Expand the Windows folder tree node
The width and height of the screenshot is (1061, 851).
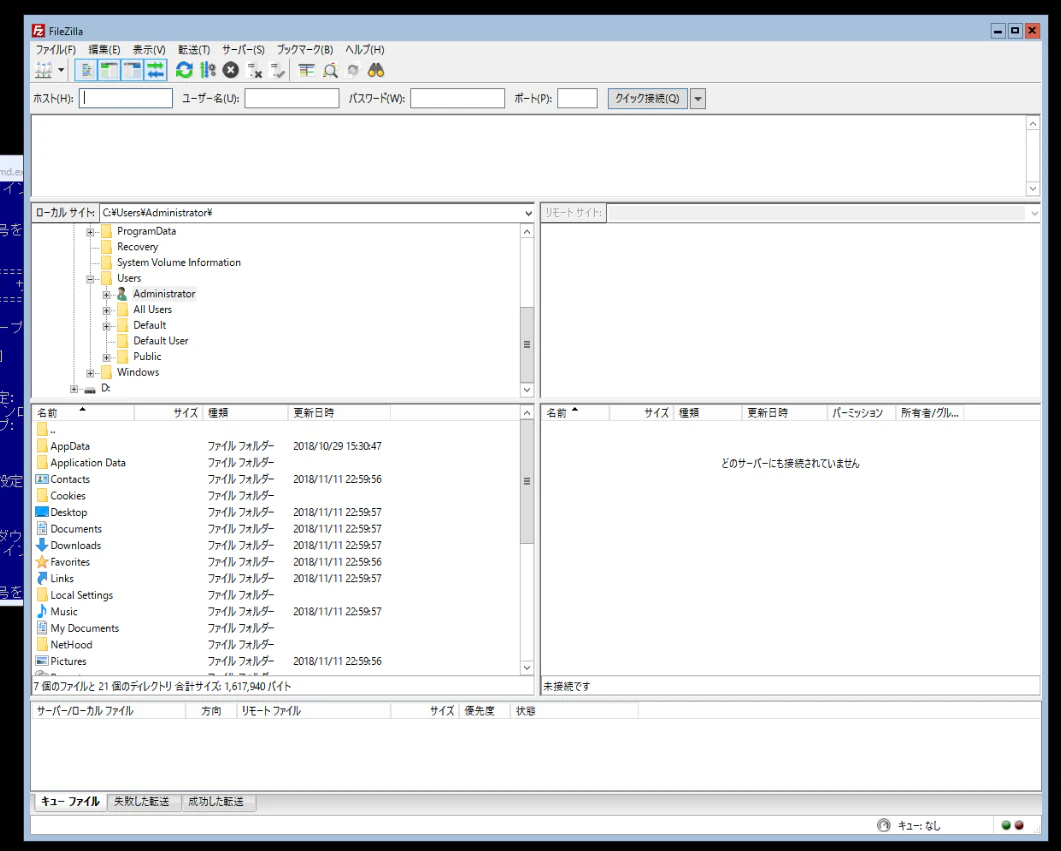tap(90, 373)
